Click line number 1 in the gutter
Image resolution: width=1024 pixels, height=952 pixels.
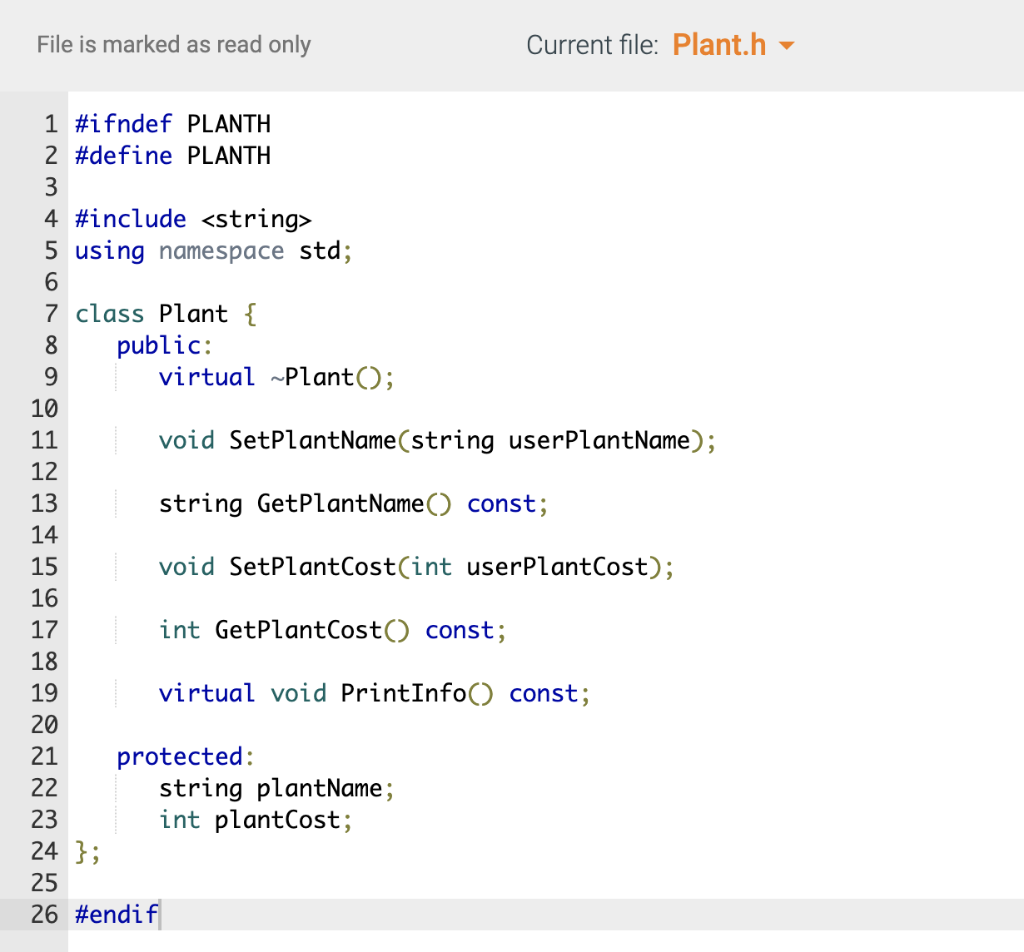pos(50,124)
